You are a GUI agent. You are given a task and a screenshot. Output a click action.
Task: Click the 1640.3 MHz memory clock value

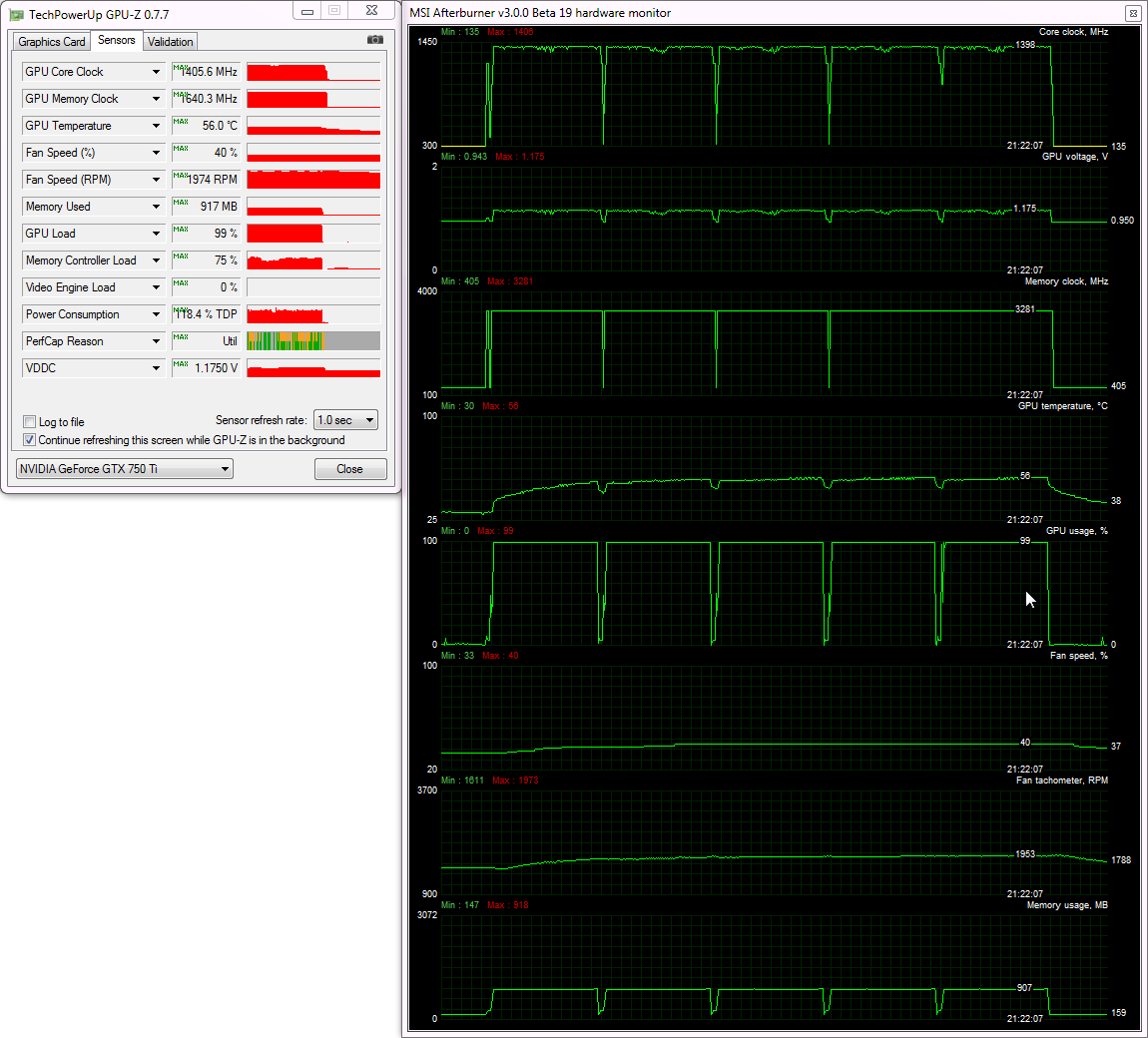[x=206, y=99]
